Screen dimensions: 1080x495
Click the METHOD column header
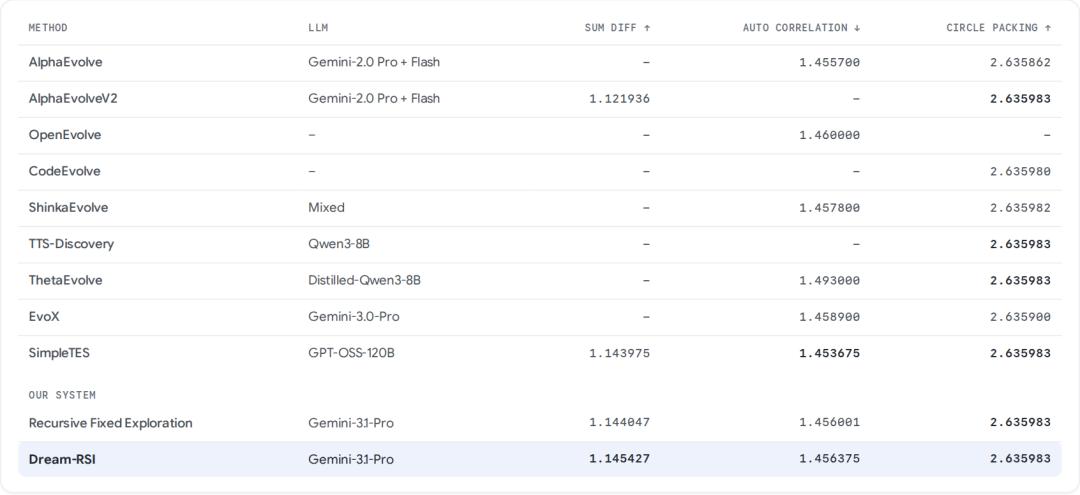(48, 28)
